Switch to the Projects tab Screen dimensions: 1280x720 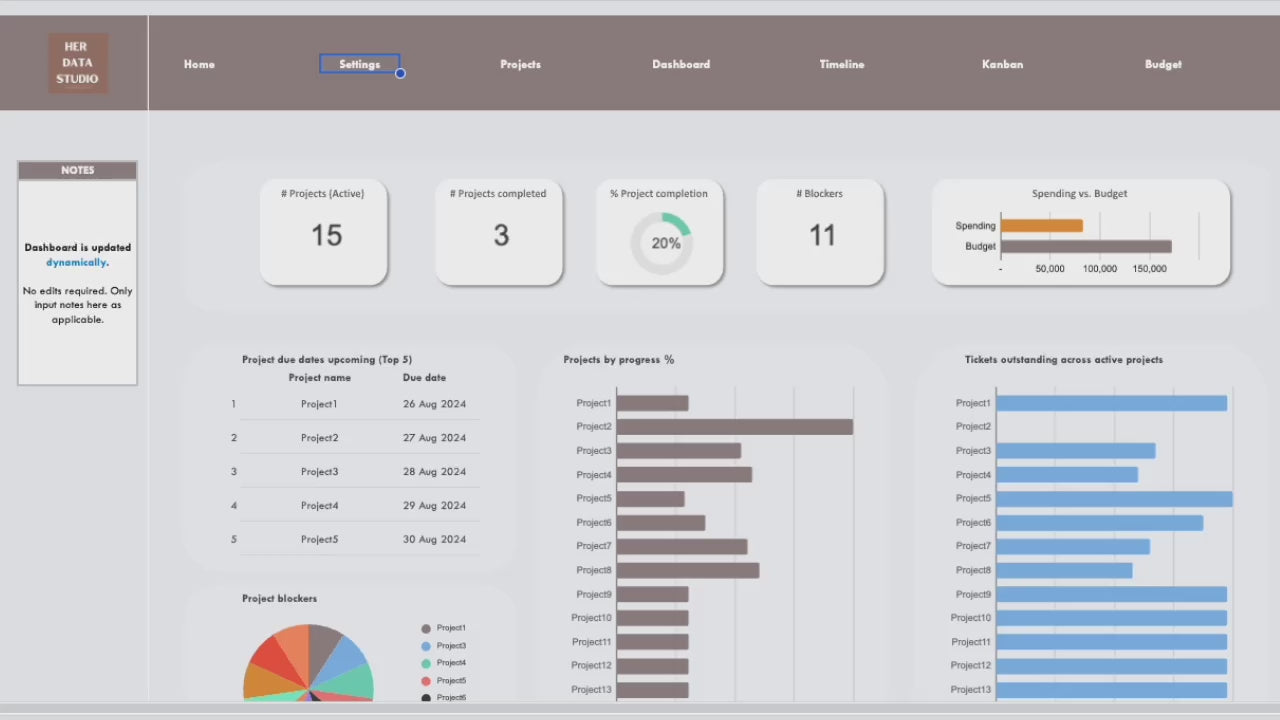pyautogui.click(x=520, y=64)
